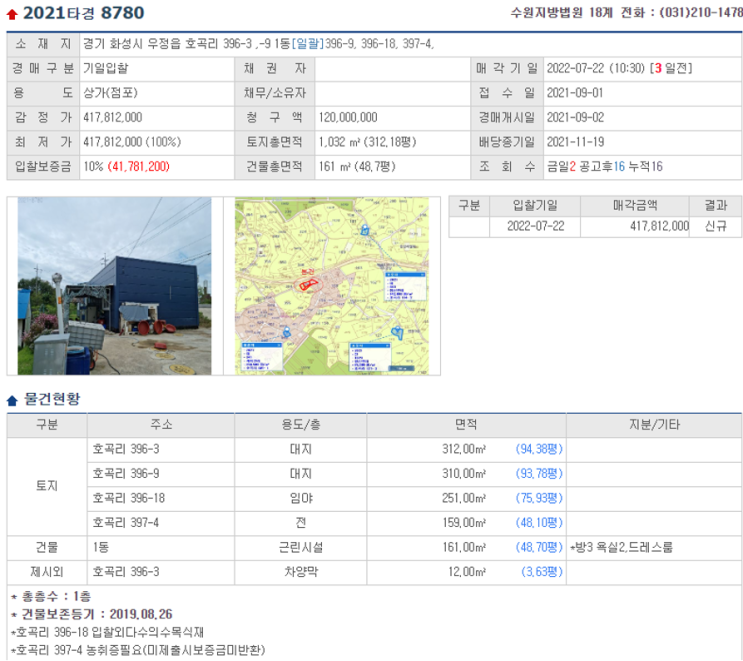Click land total area 1,032 ㎡ (312.18평)
The height and width of the screenshot is (661, 743).
[x=368, y=142]
